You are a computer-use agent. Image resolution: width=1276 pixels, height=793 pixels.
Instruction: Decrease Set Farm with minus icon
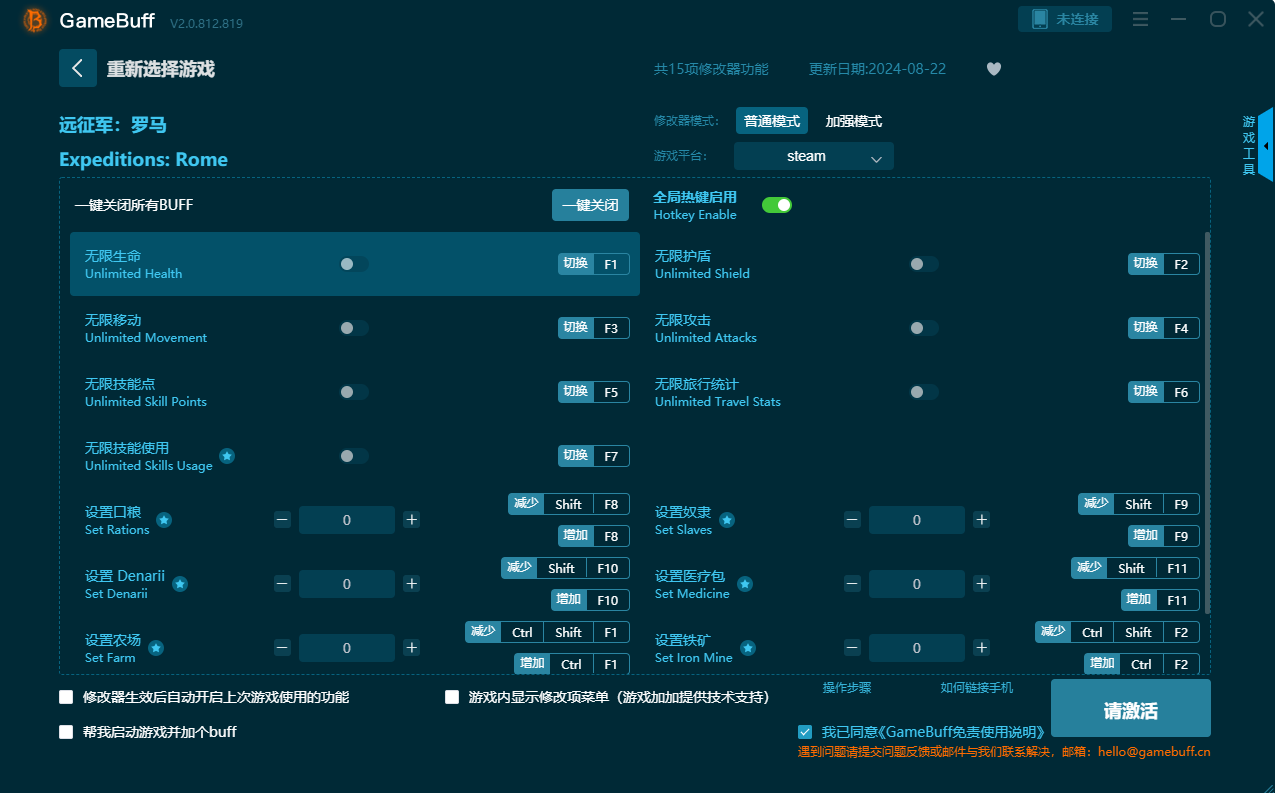point(282,648)
